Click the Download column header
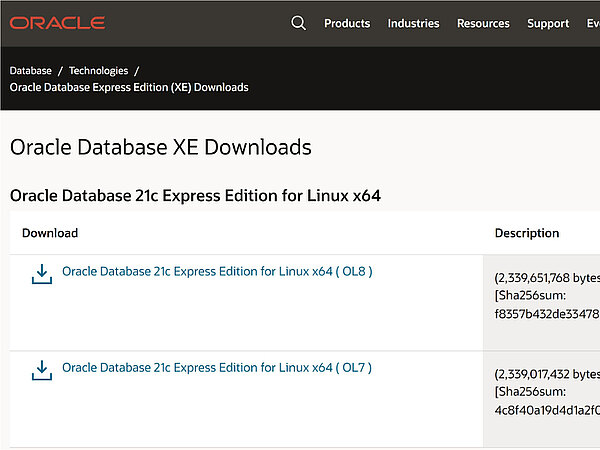 pos(50,233)
